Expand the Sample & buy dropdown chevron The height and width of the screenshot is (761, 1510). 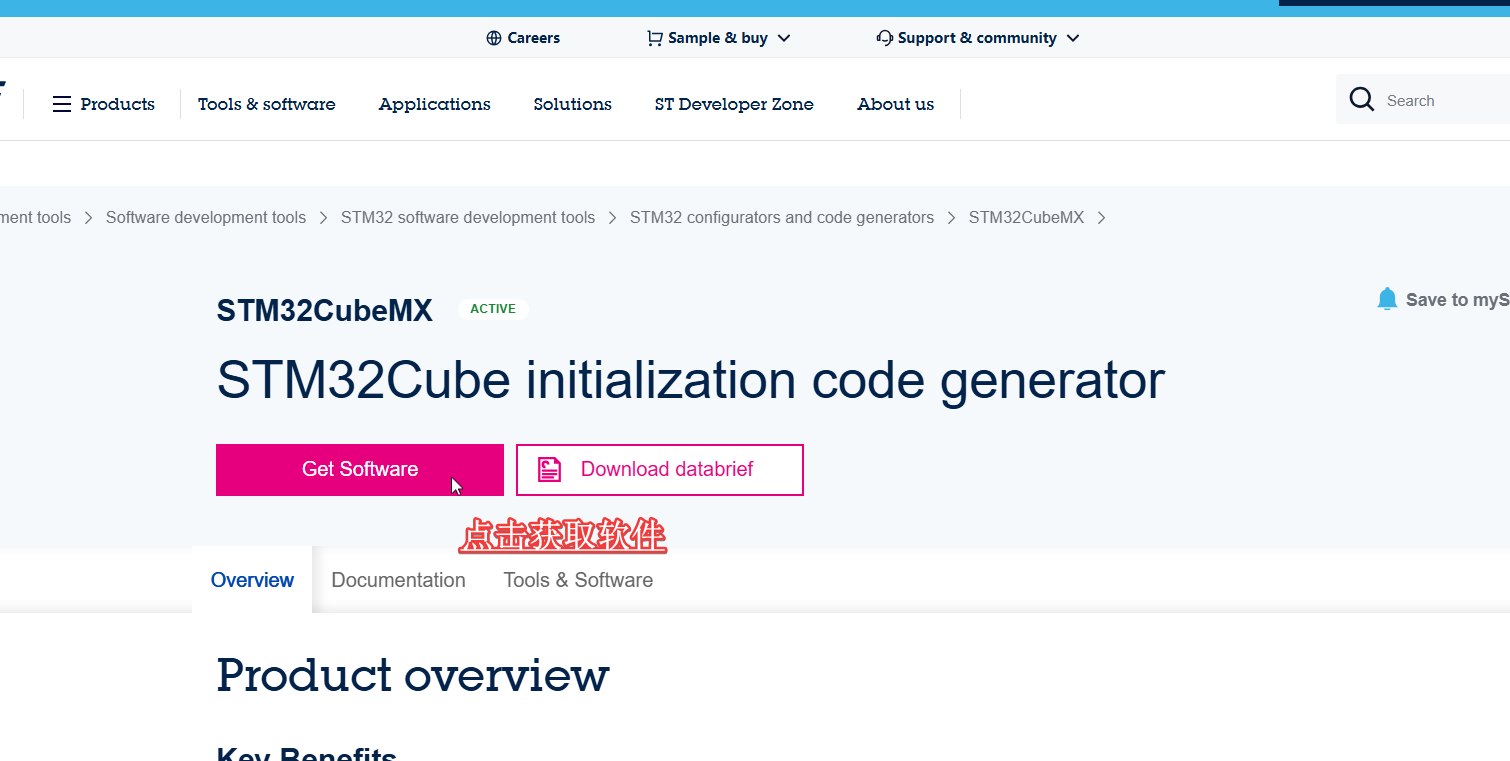[x=784, y=38]
